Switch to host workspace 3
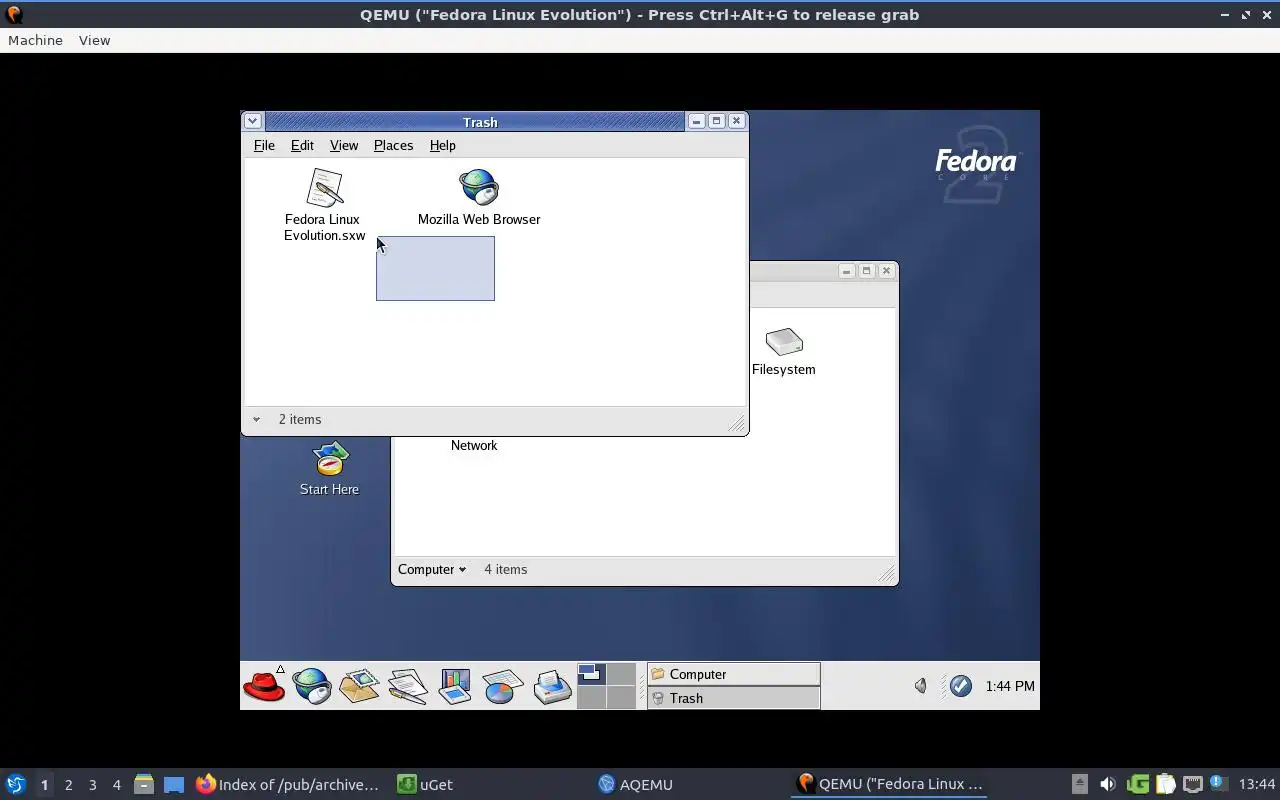This screenshot has width=1280, height=800. [92, 785]
